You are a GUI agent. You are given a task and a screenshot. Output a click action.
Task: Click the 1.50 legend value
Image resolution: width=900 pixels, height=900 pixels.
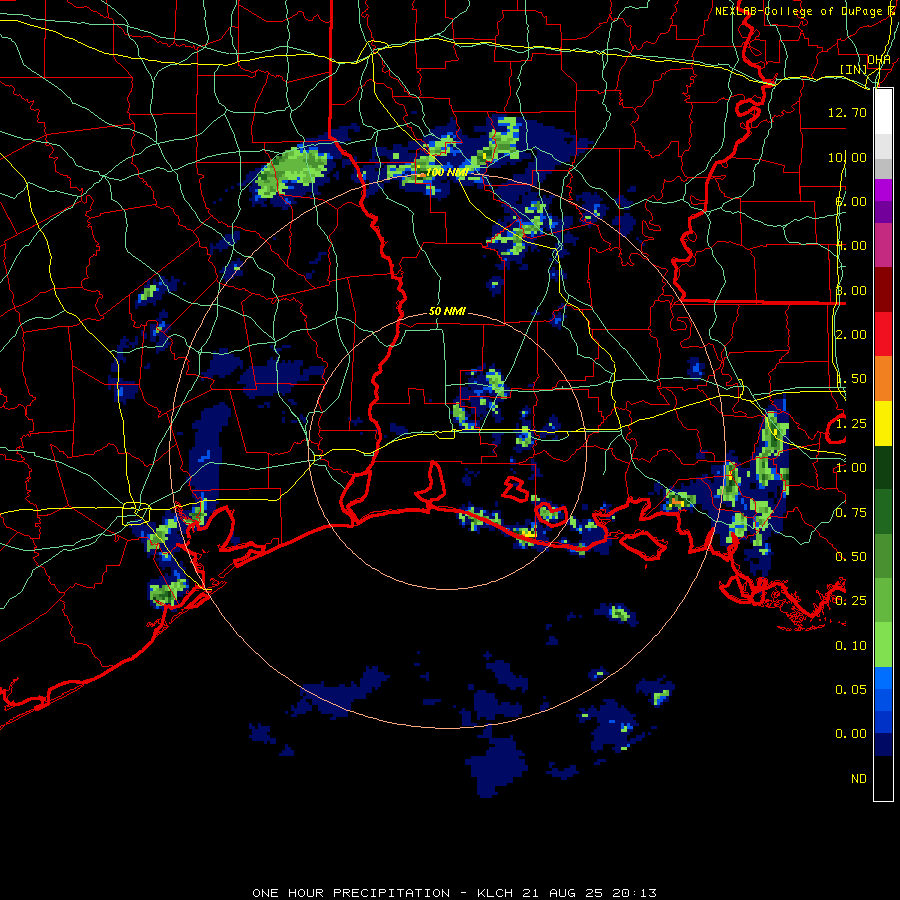click(851, 379)
